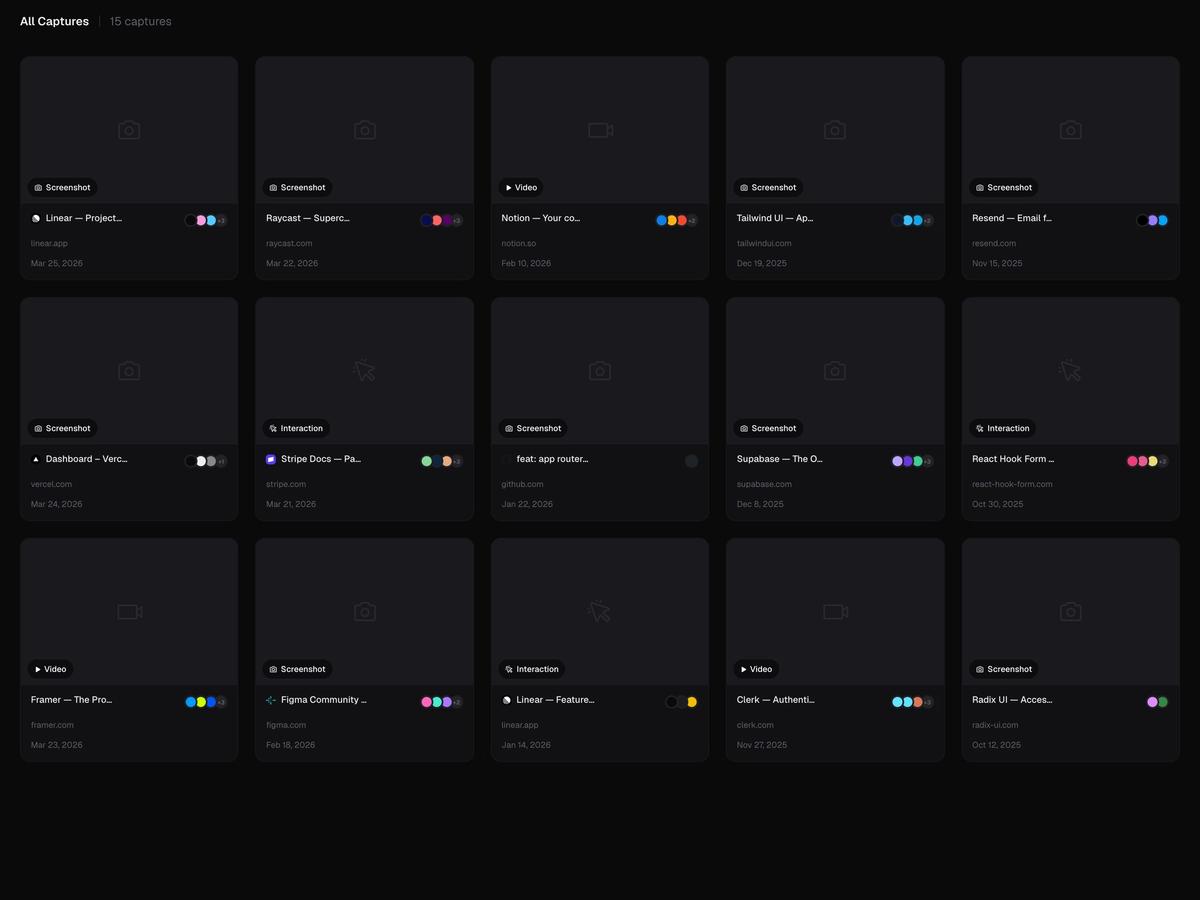Click Screenshot badge on Resend card

tap(1004, 187)
